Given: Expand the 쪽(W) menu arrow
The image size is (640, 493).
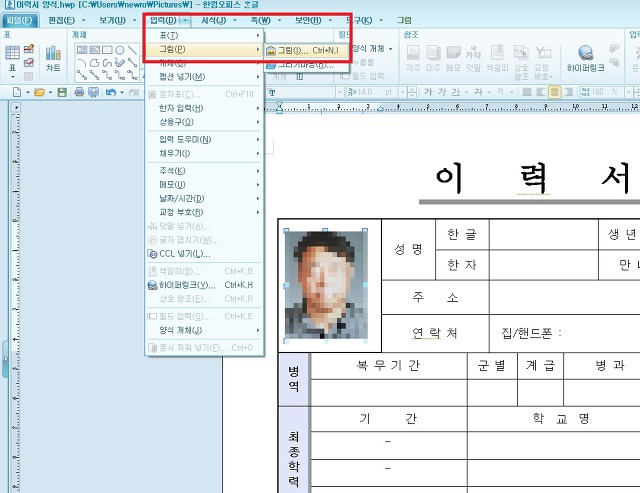Looking at the screenshot, I should [x=280, y=20].
